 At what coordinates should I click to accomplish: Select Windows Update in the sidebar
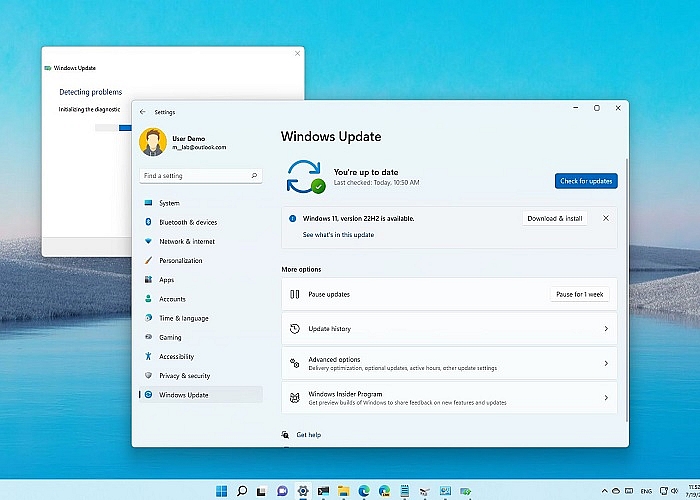click(201, 395)
